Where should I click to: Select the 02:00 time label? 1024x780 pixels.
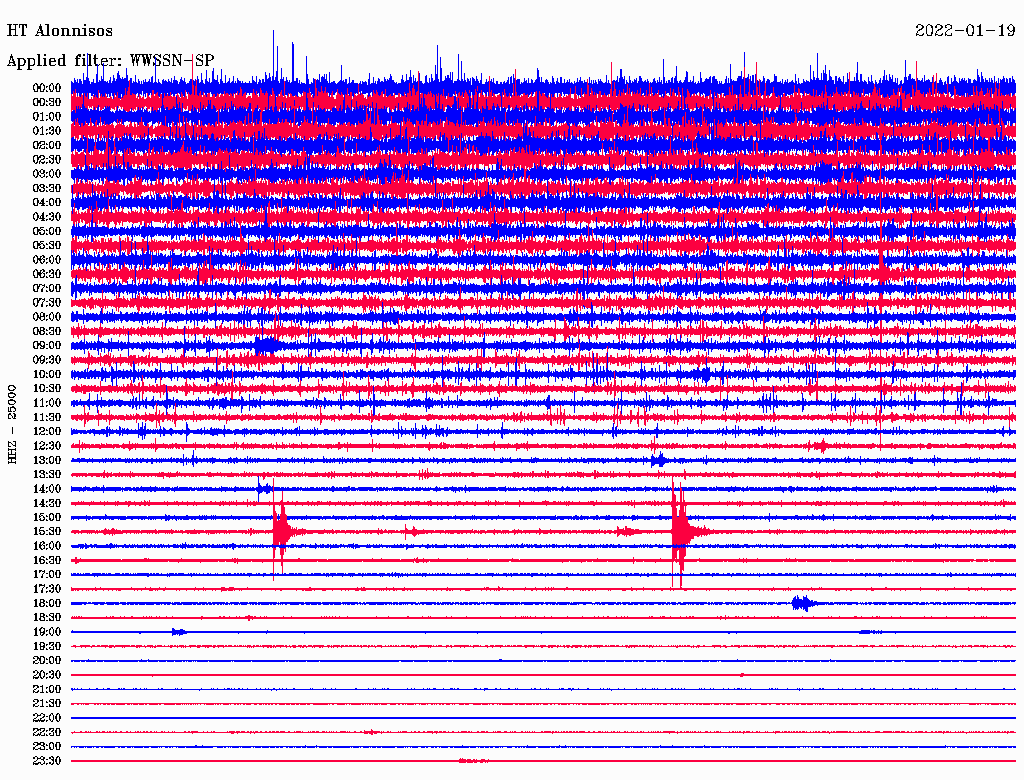click(x=47, y=145)
